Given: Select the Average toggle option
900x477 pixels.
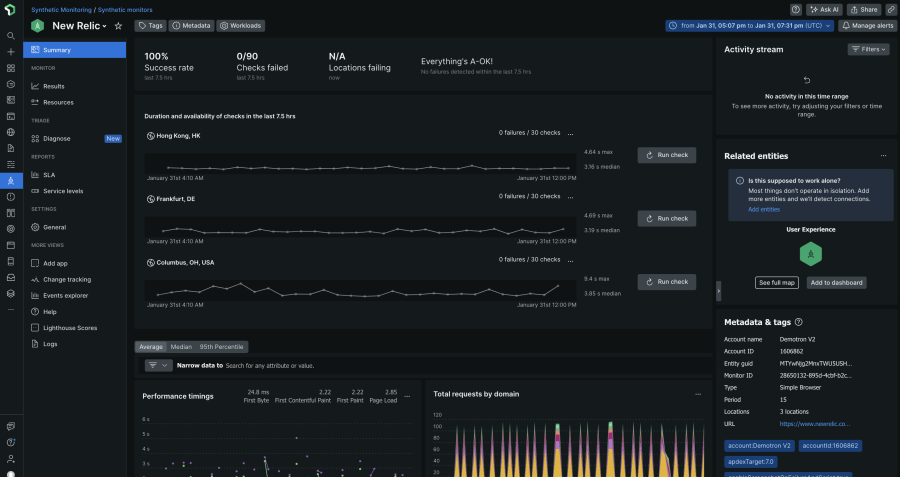Looking at the screenshot, I should coord(151,347).
